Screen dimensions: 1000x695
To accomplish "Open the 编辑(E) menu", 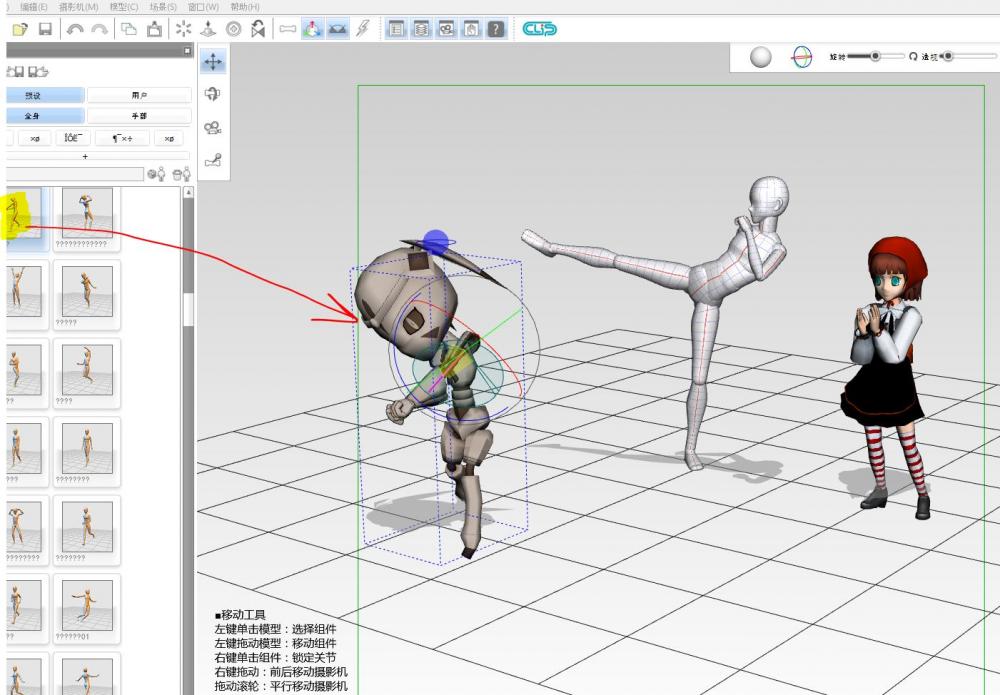I will pos(34,7).
